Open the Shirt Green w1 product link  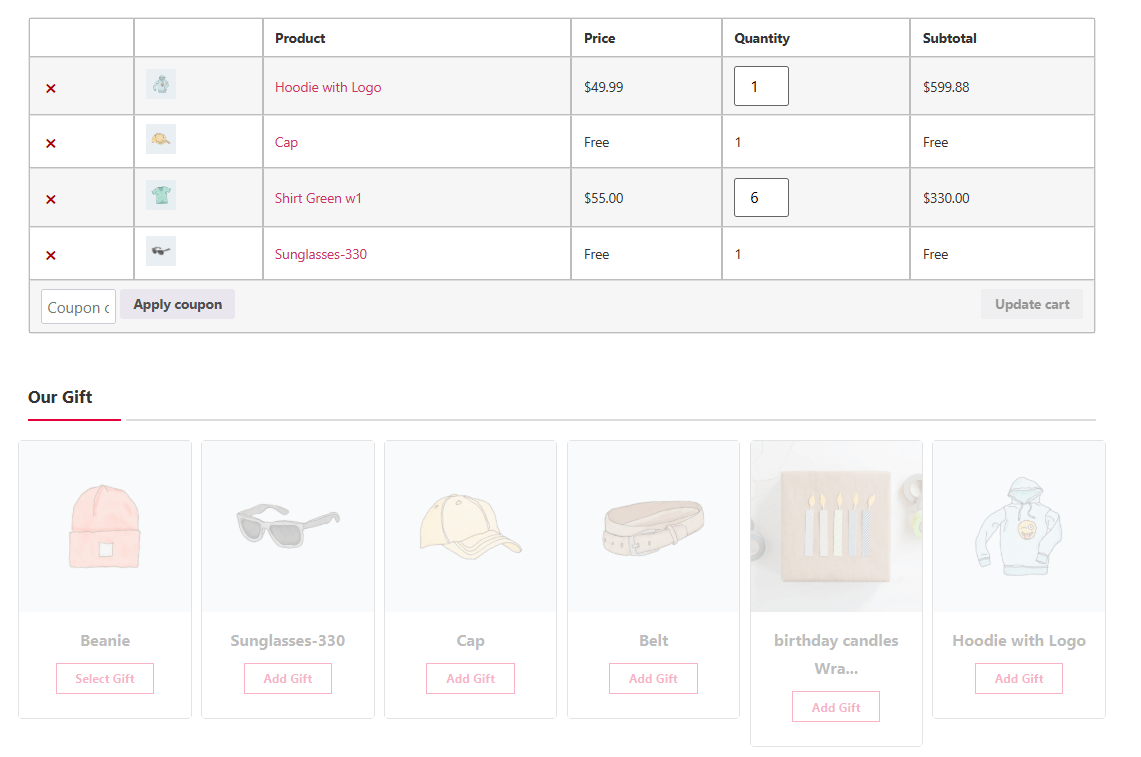point(318,198)
